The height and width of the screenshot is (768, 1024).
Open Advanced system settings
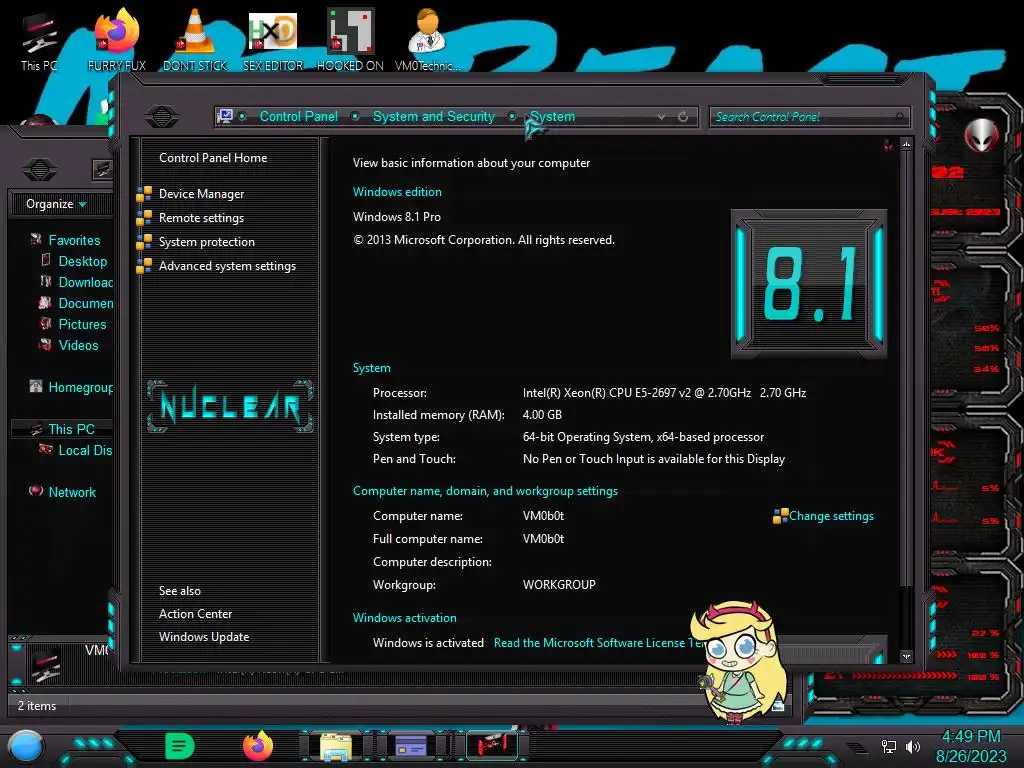[x=227, y=266]
